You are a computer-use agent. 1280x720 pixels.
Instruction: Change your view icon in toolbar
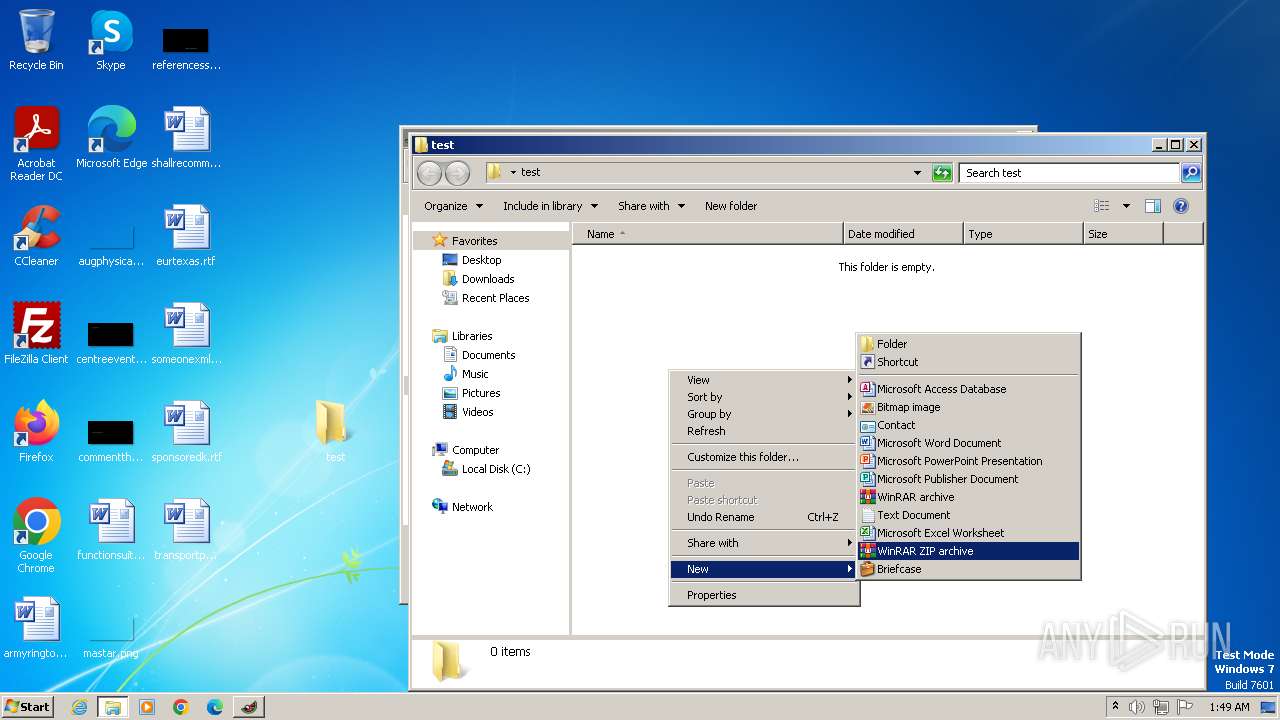tap(1102, 206)
